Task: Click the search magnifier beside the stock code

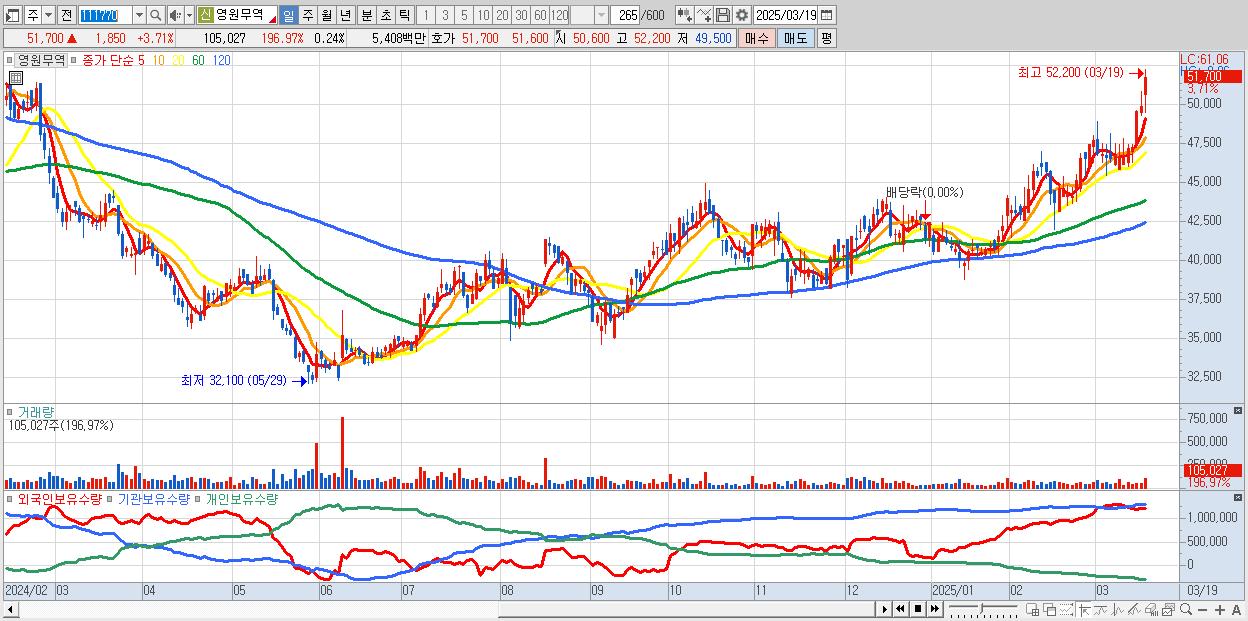Action: click(156, 15)
